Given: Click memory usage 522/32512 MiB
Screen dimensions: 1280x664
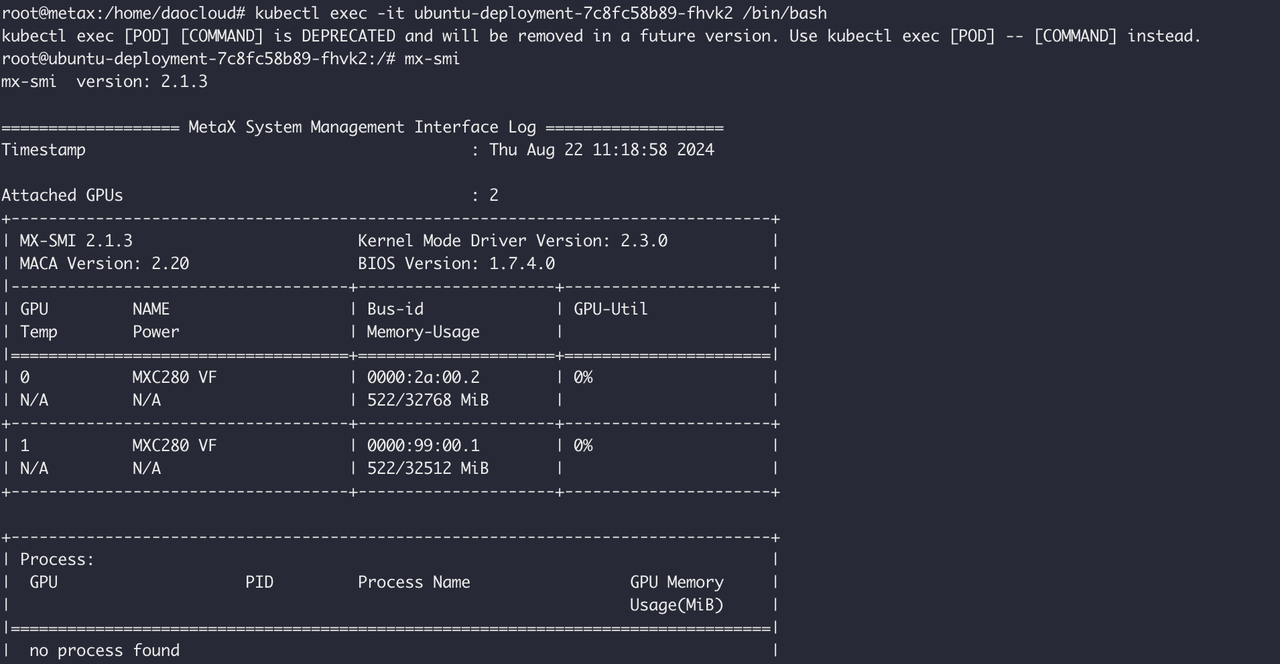Looking at the screenshot, I should pos(428,468).
